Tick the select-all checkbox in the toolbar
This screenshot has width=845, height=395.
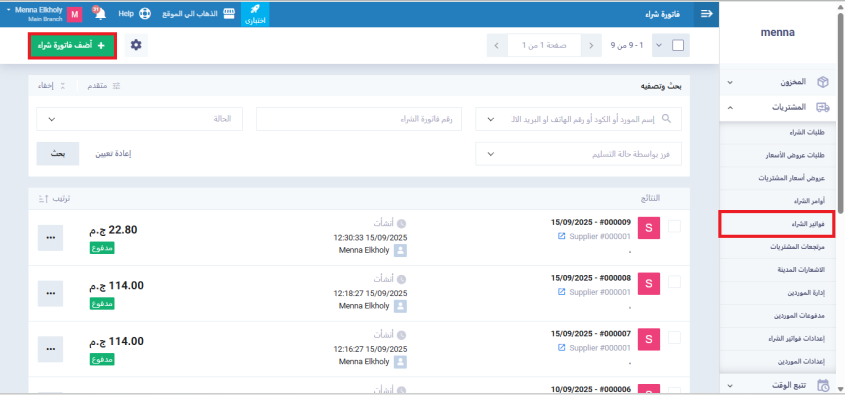pos(678,45)
